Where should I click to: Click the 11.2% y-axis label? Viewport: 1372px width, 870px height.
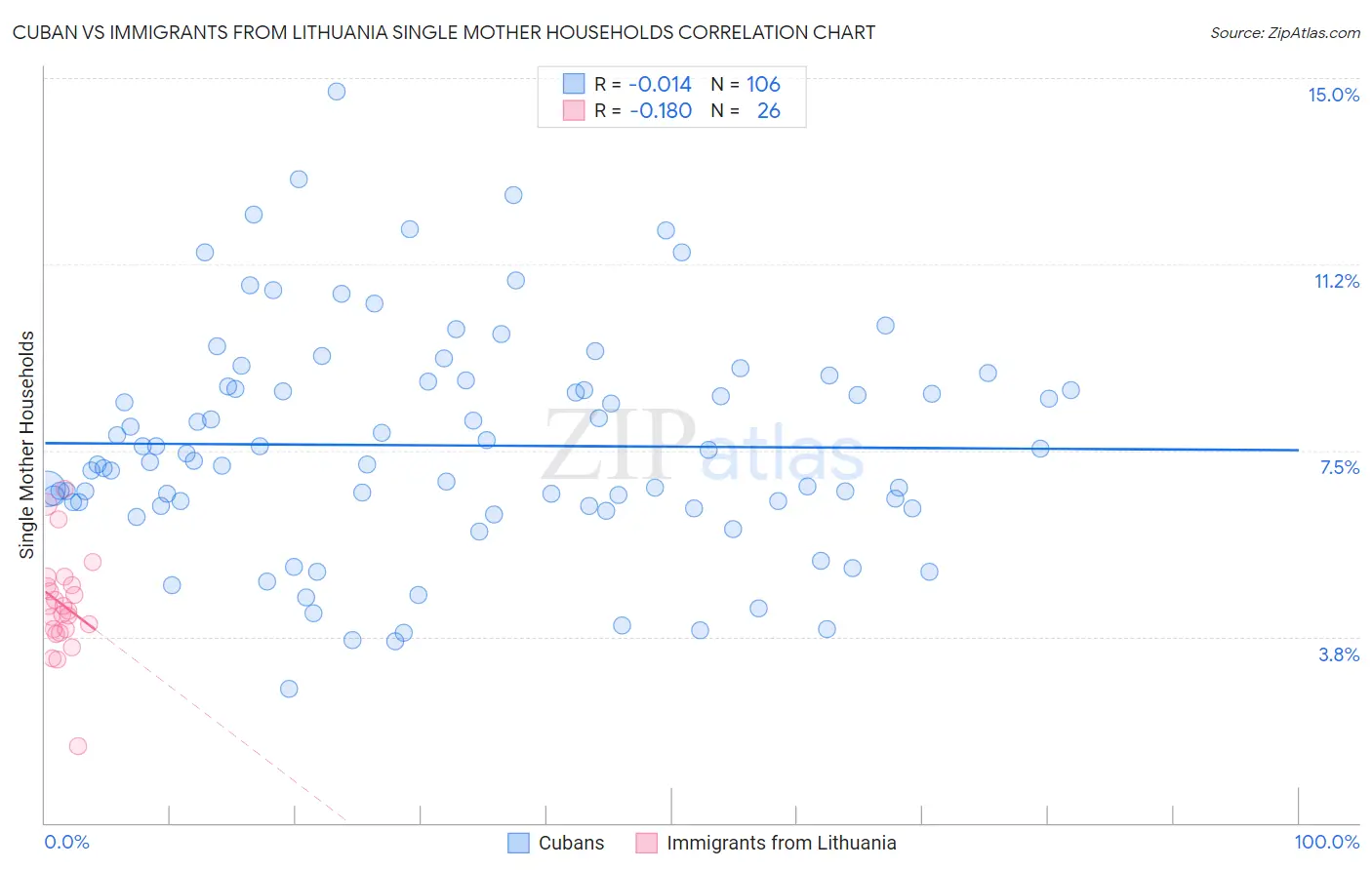click(x=1336, y=281)
